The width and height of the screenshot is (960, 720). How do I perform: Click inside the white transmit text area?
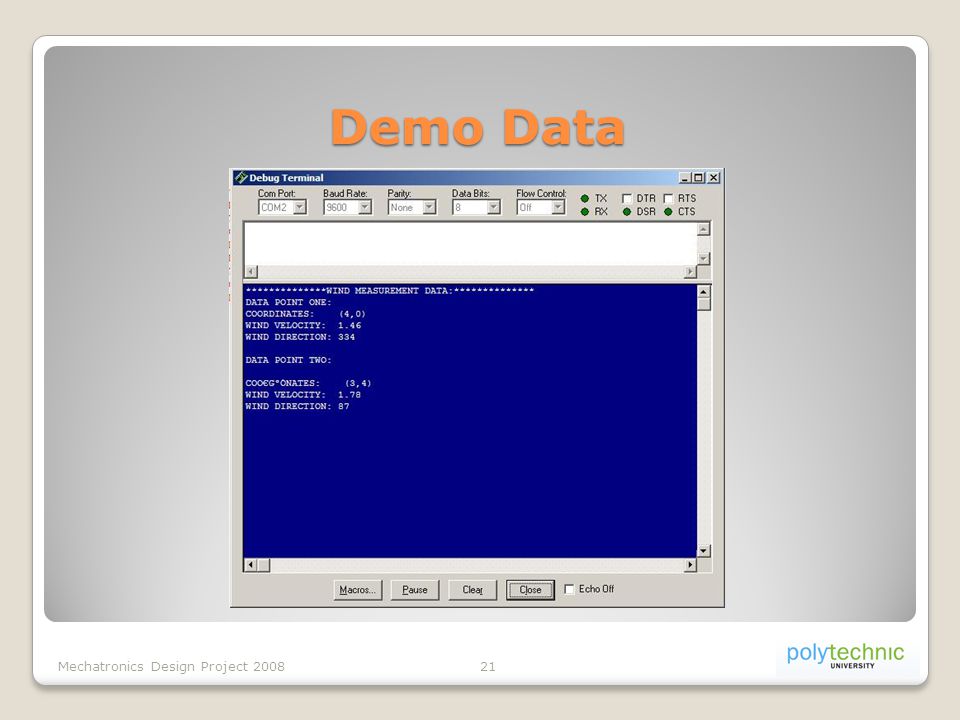(x=470, y=244)
